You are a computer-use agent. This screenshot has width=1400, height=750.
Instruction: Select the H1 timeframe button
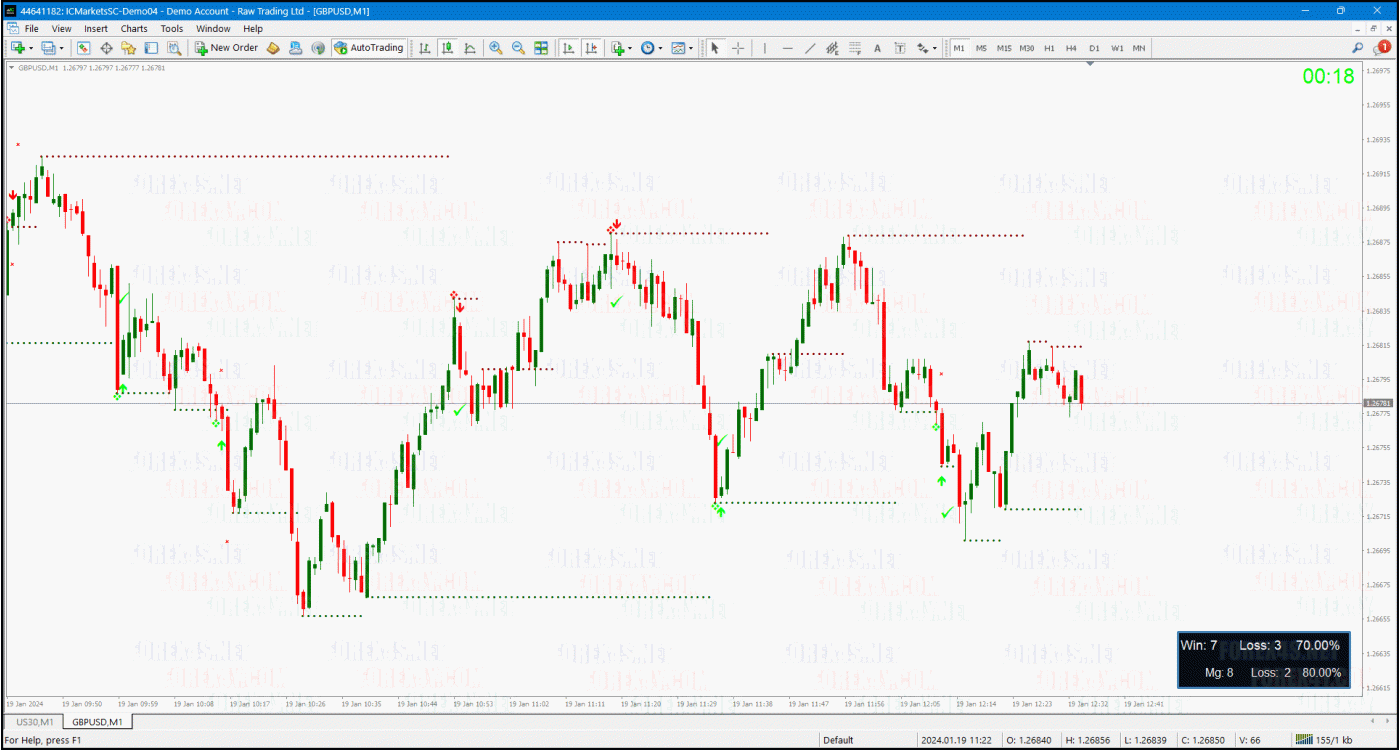coord(1049,48)
